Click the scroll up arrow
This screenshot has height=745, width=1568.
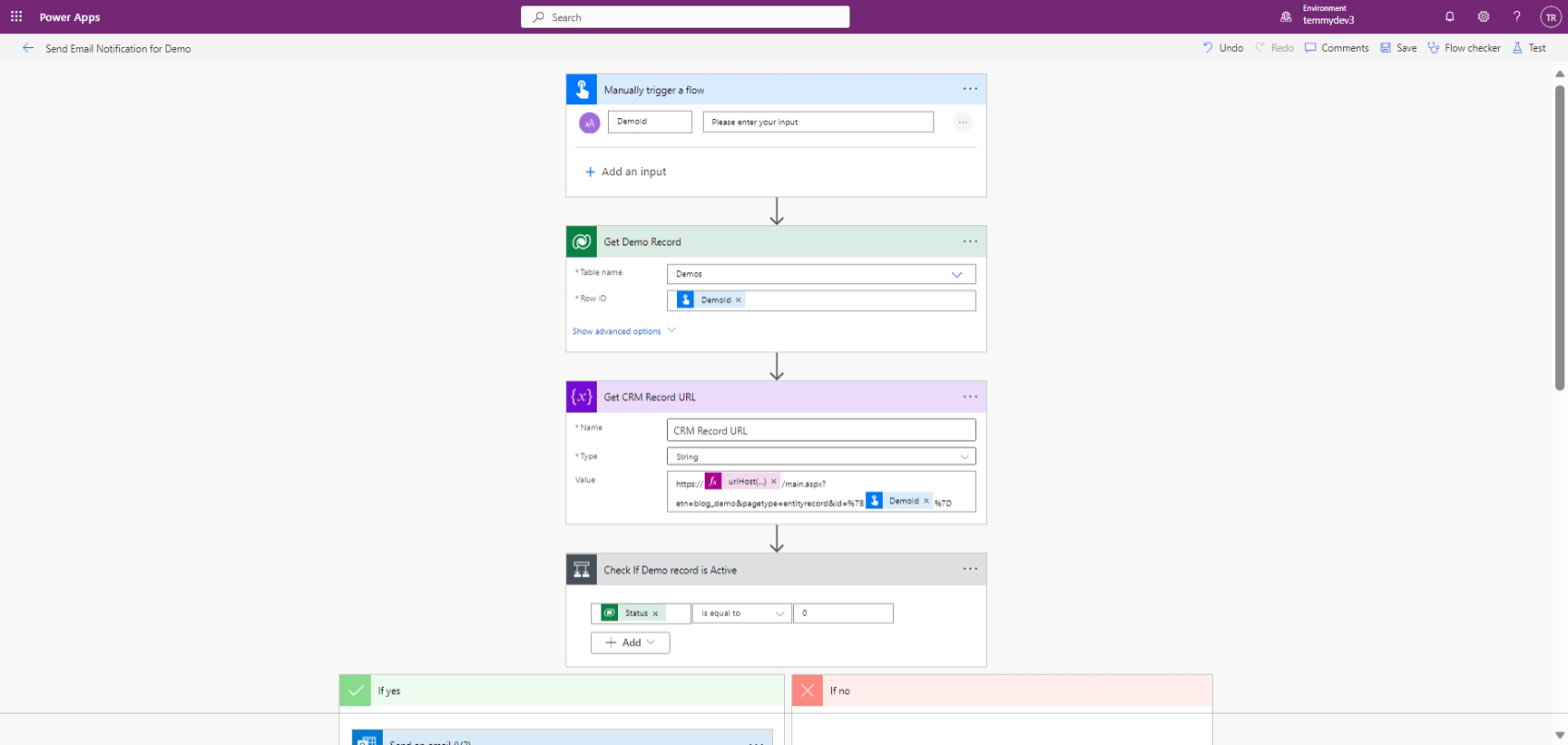(x=1560, y=74)
